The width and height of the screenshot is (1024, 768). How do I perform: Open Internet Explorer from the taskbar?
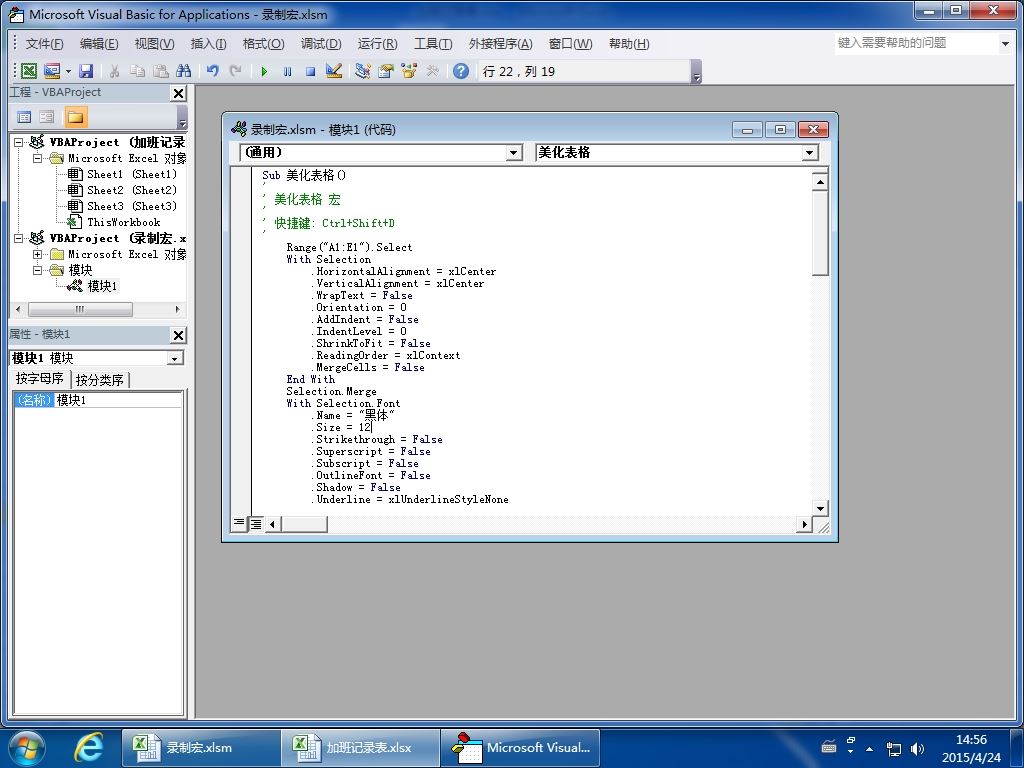pyautogui.click(x=88, y=748)
